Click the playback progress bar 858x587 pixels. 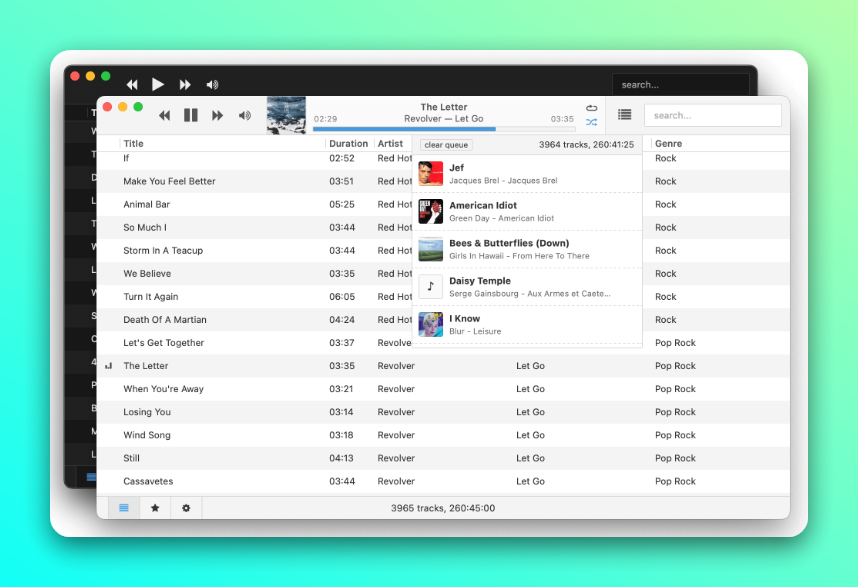[444, 129]
